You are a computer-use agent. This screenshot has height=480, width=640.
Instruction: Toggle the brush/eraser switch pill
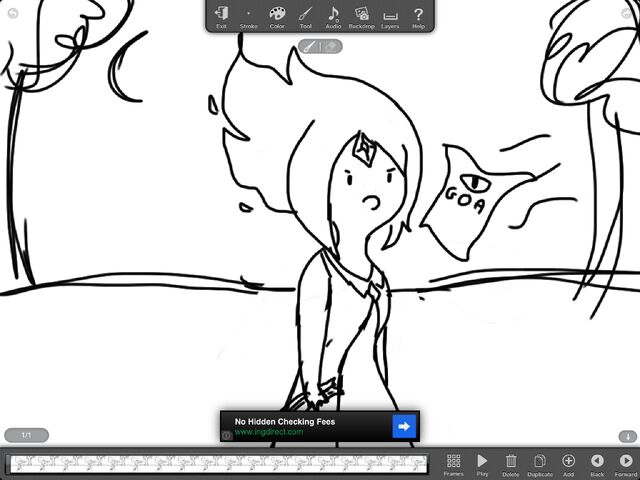pos(320,47)
